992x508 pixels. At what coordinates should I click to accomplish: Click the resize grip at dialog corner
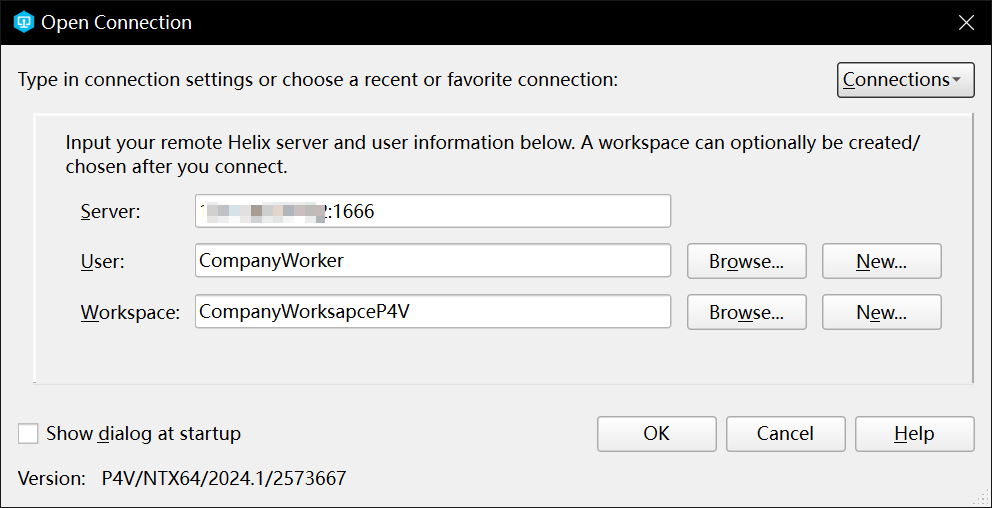click(x=981, y=498)
